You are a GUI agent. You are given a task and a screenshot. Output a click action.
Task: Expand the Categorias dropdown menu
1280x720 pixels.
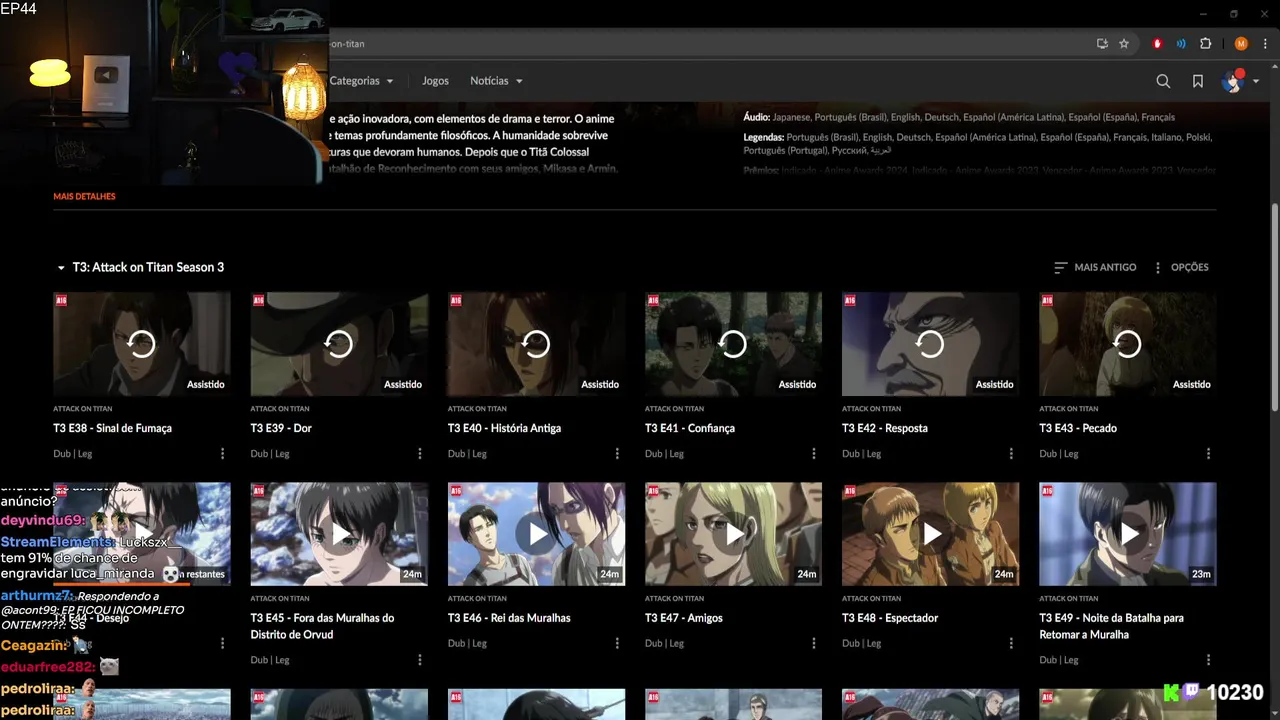361,81
